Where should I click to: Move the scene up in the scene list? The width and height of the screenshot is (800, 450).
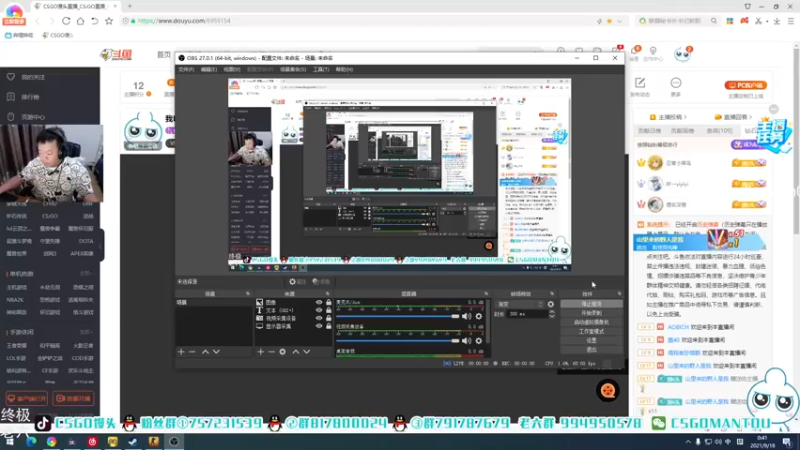(205, 352)
